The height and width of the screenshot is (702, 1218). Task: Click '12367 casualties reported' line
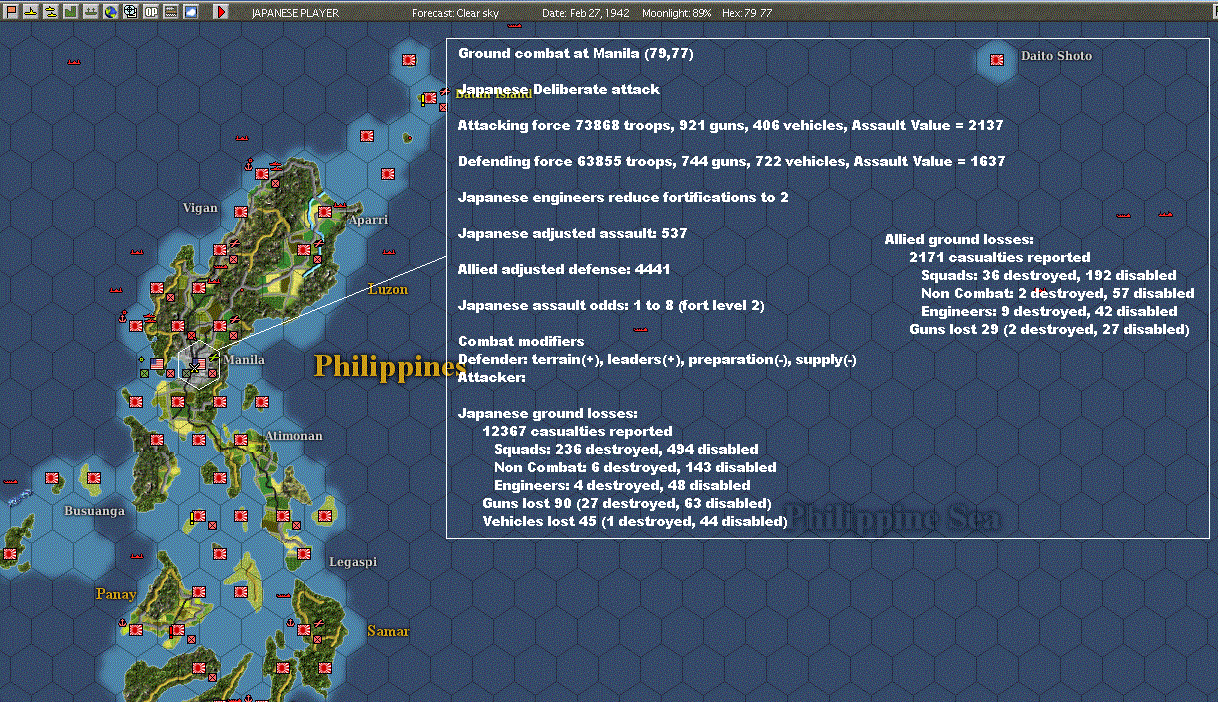coord(577,431)
